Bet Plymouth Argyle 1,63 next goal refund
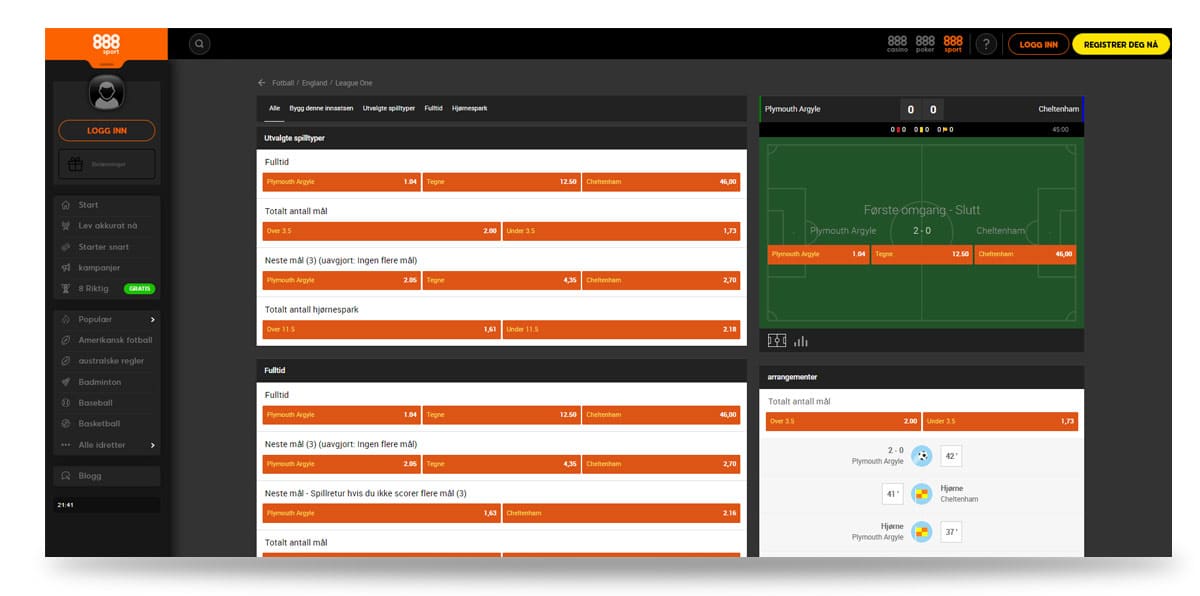The width and height of the screenshot is (1200, 596). (x=382, y=513)
